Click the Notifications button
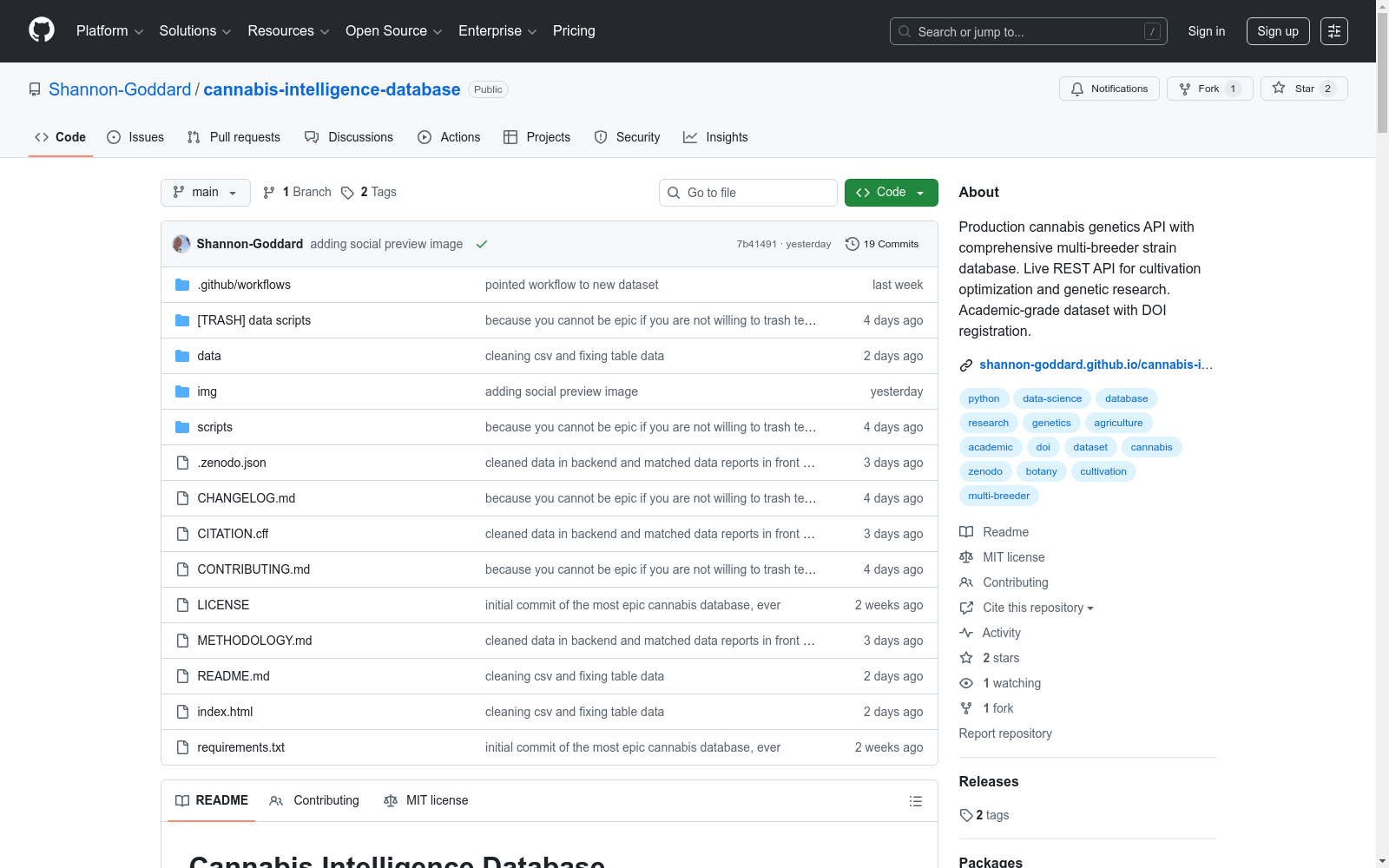This screenshot has height=868, width=1389. [1109, 89]
